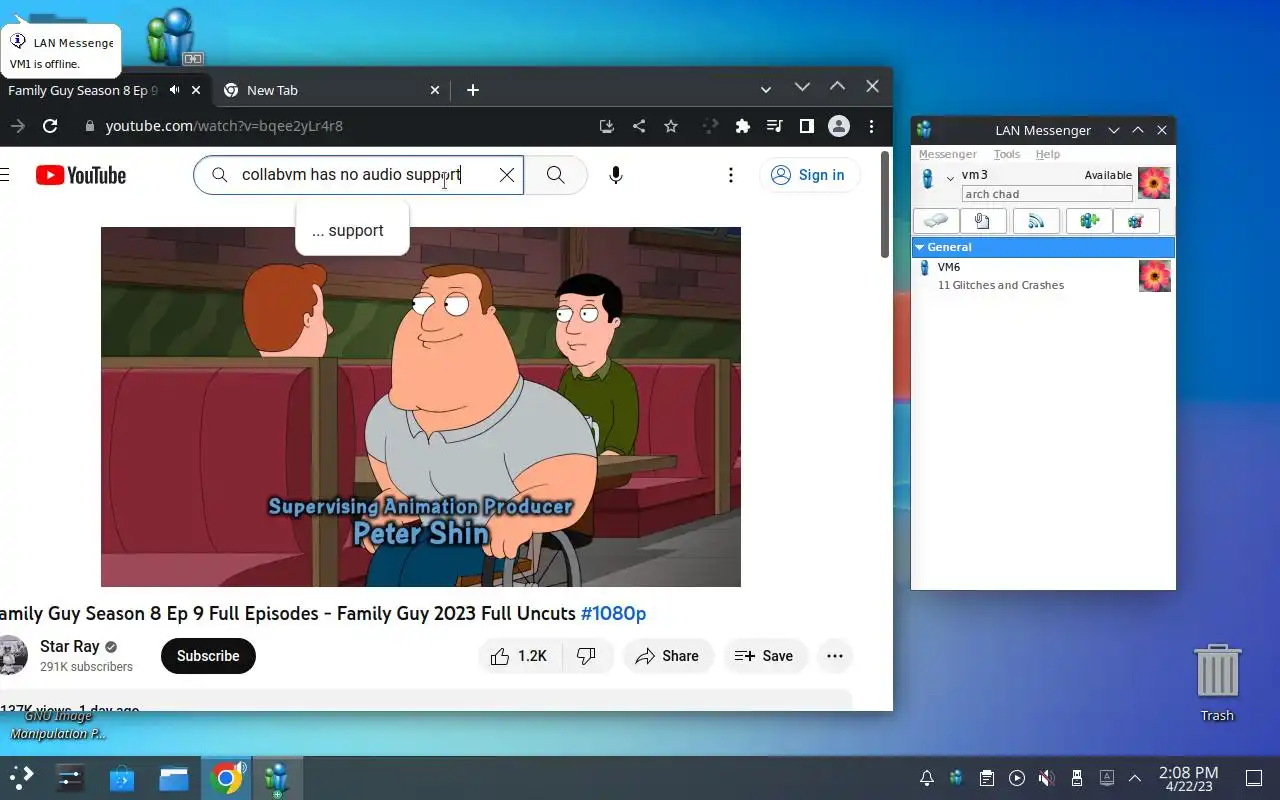Switch to the New Tab tab

click(330, 90)
